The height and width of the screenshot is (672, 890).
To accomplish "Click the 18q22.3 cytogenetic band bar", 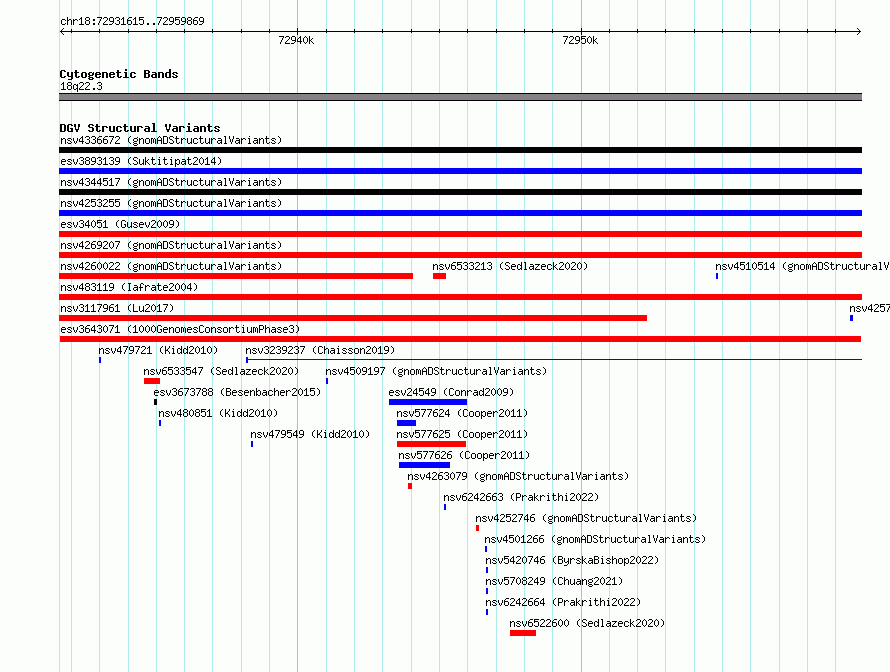I will coord(460,97).
